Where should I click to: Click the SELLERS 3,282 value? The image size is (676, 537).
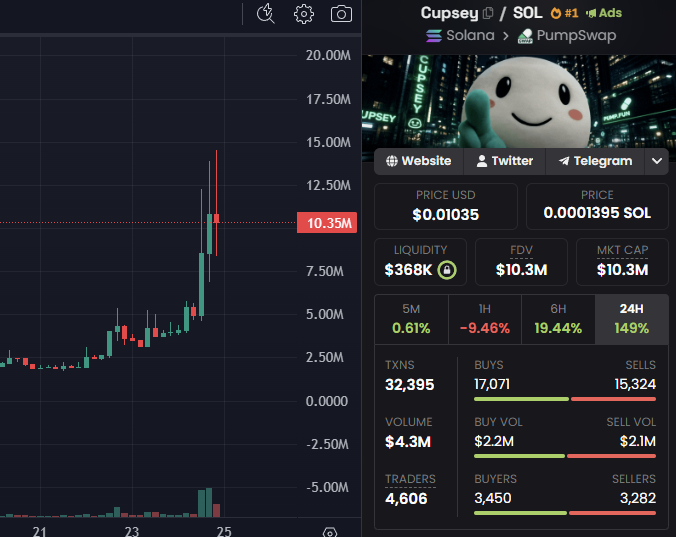(638, 498)
